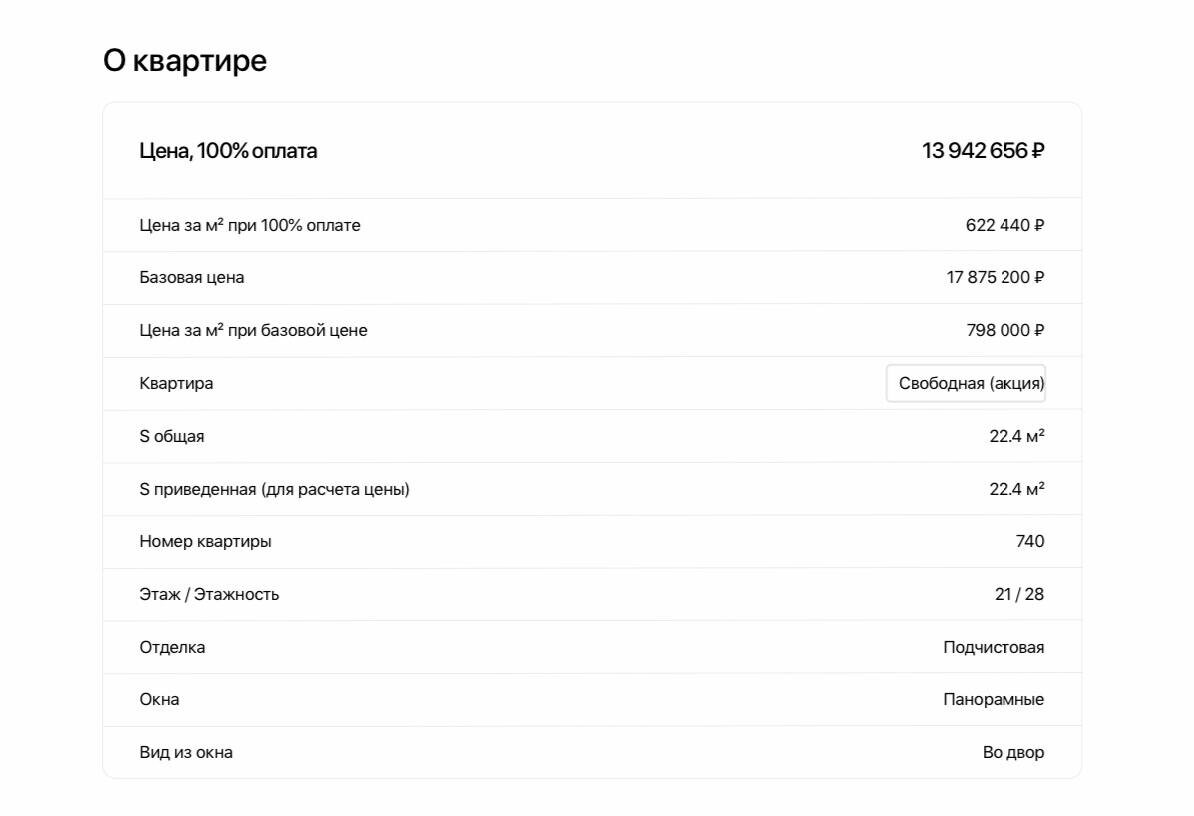The height and width of the screenshot is (816, 1194).
Task: Click the "S общая" row label
Action: click(x=172, y=436)
